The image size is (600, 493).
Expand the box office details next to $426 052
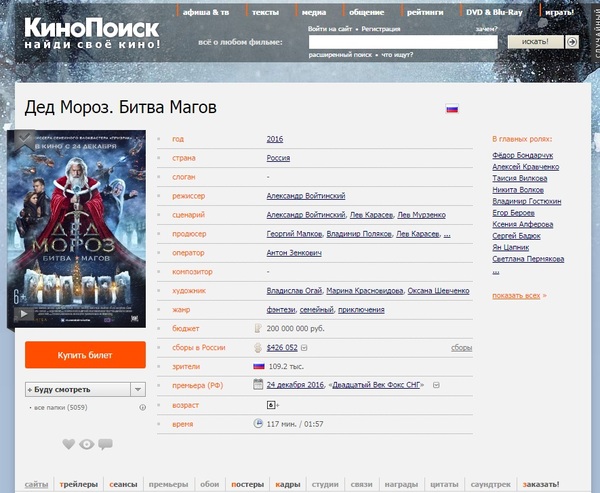point(304,348)
